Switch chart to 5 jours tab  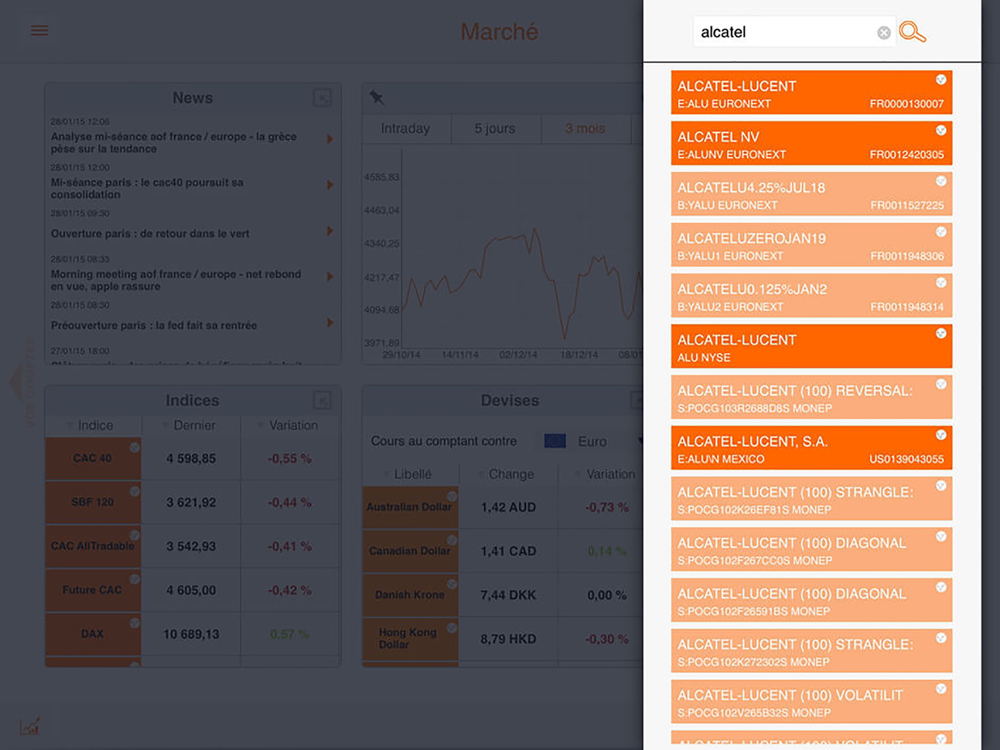[496, 129]
